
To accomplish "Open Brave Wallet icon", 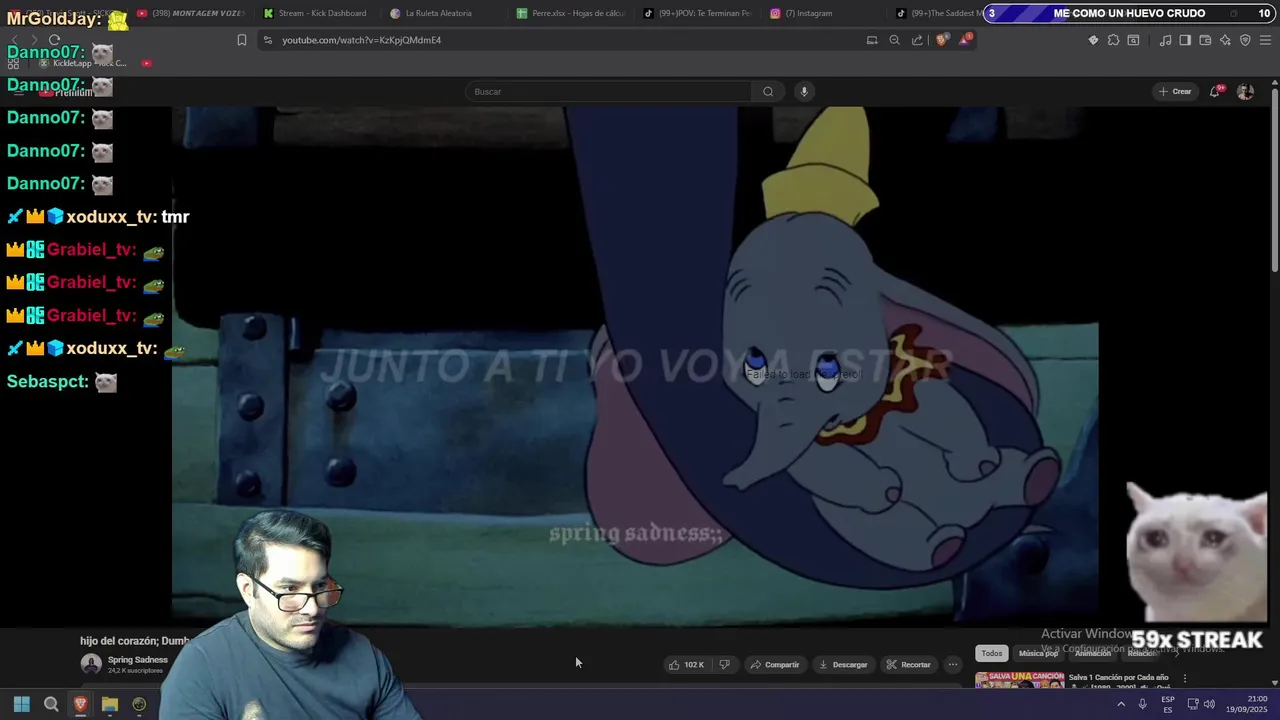I will pyautogui.click(x=1205, y=40).
